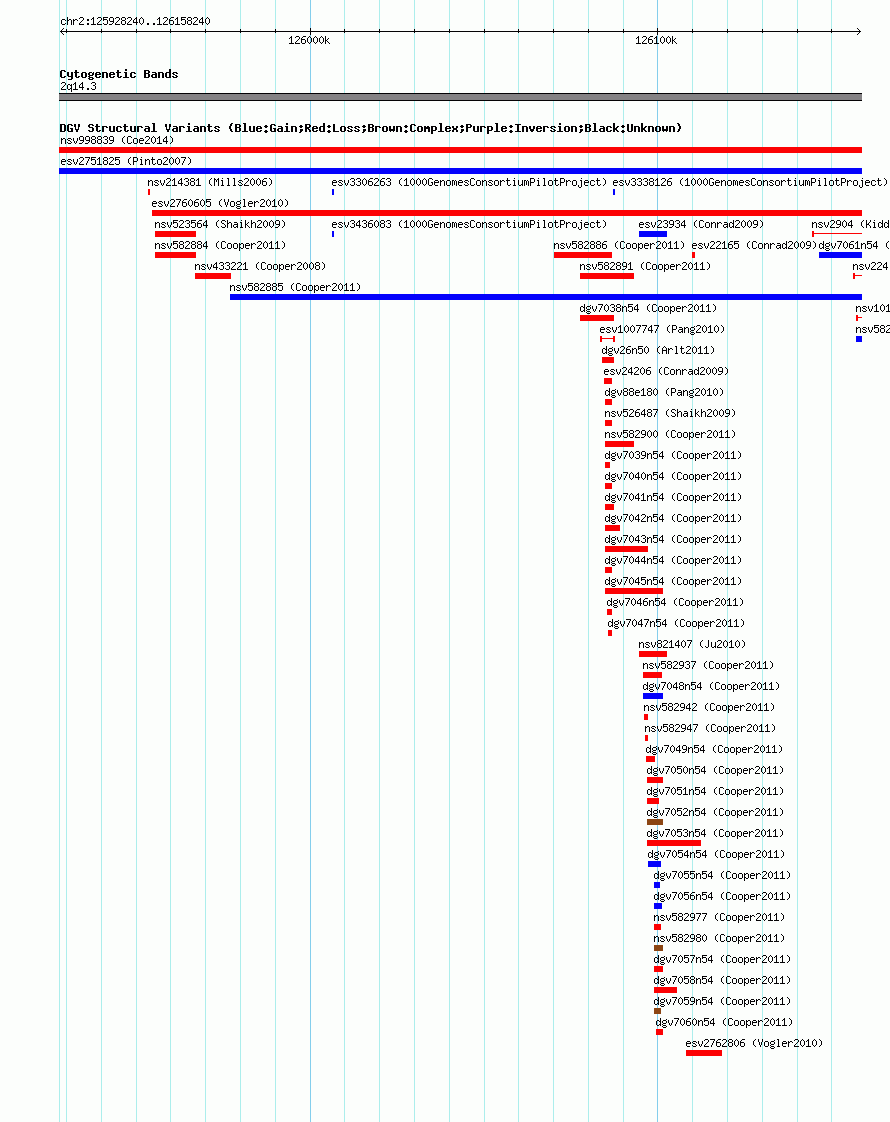890x1122 pixels.
Task: Click esv24206 (Conrad2009) label
Action: [x=666, y=371]
